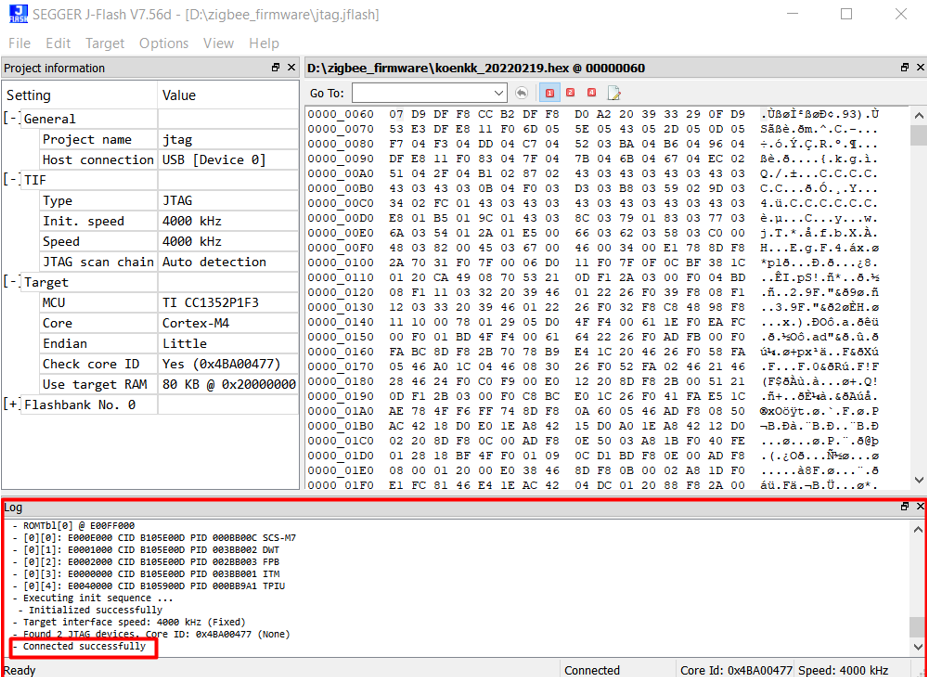This screenshot has width=927, height=677.
Task: Select 2-byte display width icon
Action: point(571,93)
